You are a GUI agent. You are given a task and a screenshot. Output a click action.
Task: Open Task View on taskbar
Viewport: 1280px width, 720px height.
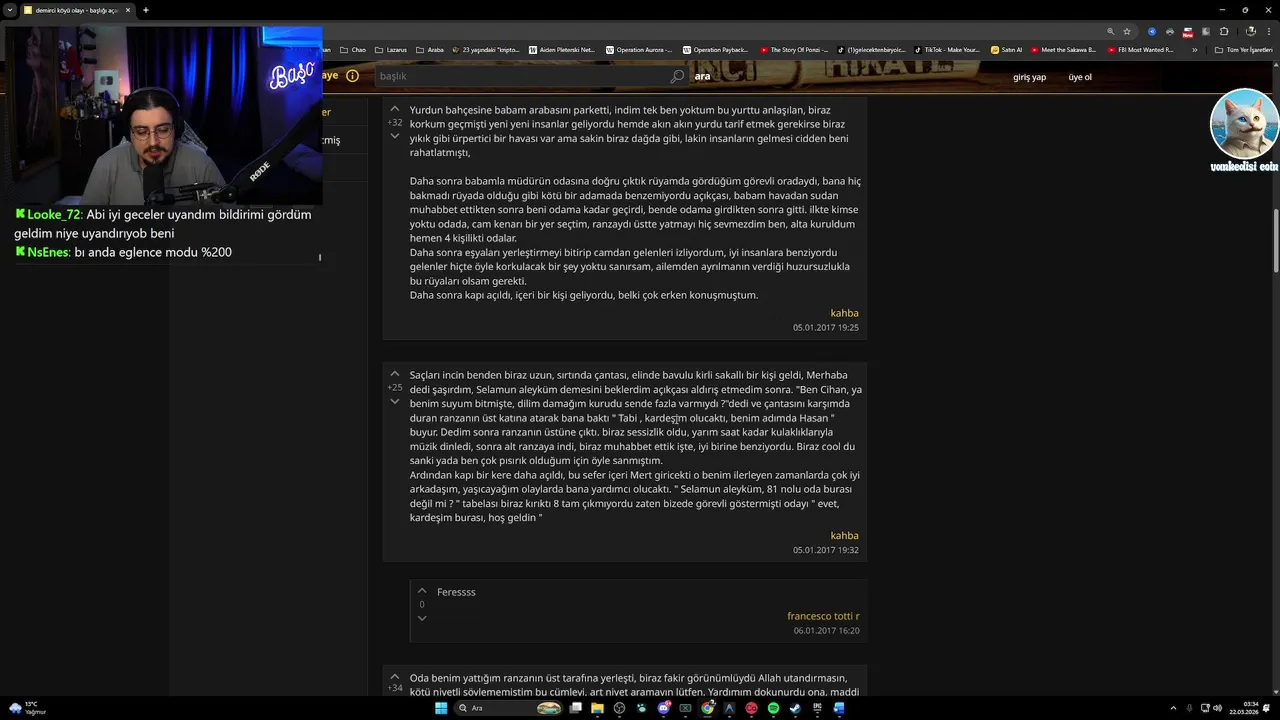(x=575, y=708)
